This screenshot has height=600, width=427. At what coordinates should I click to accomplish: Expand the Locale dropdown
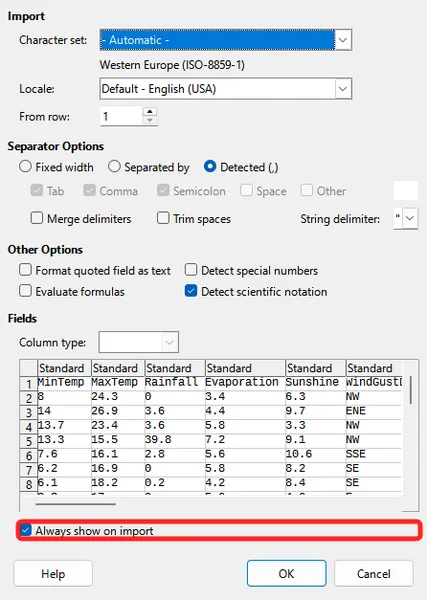[343, 89]
